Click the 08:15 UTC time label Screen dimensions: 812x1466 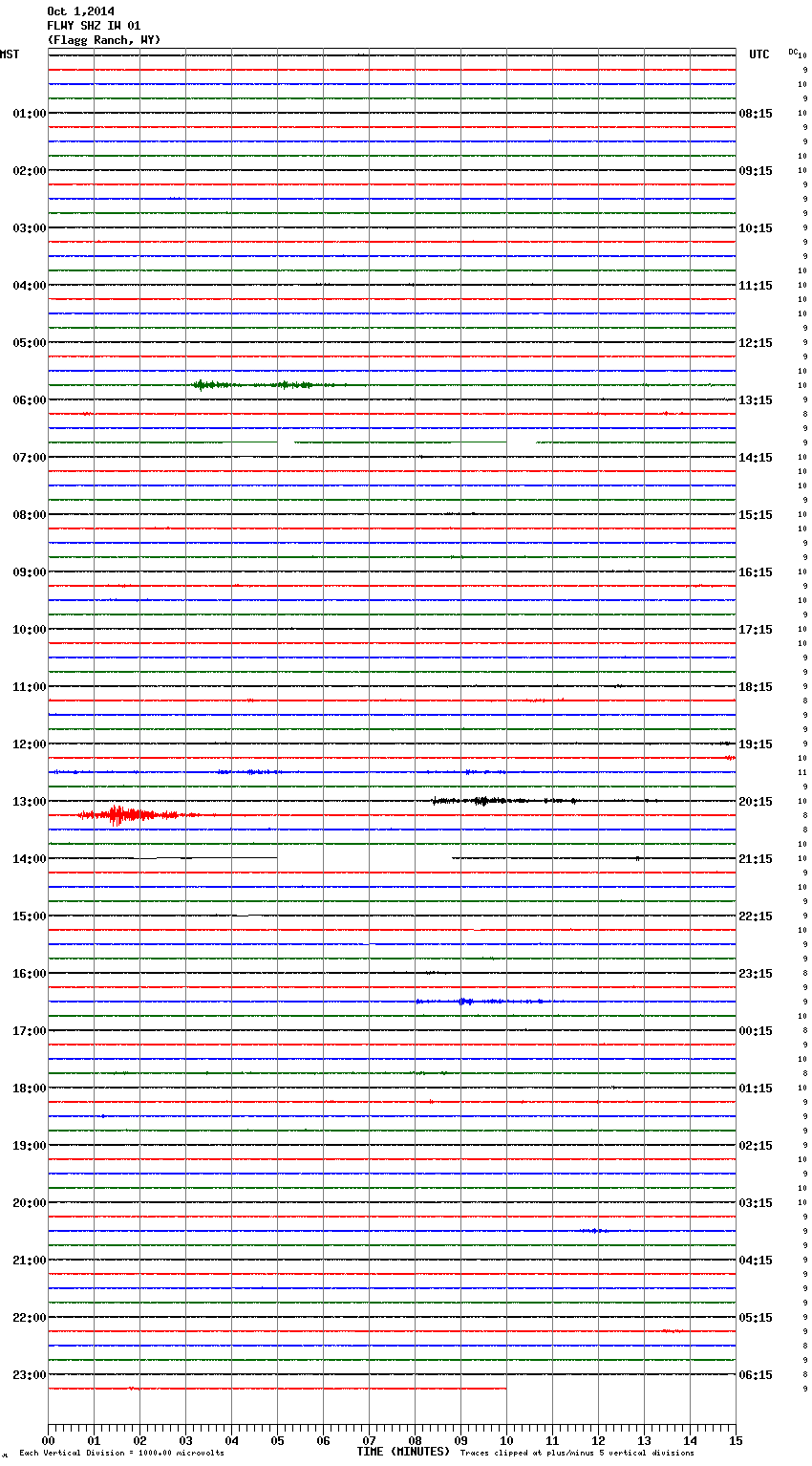(756, 114)
